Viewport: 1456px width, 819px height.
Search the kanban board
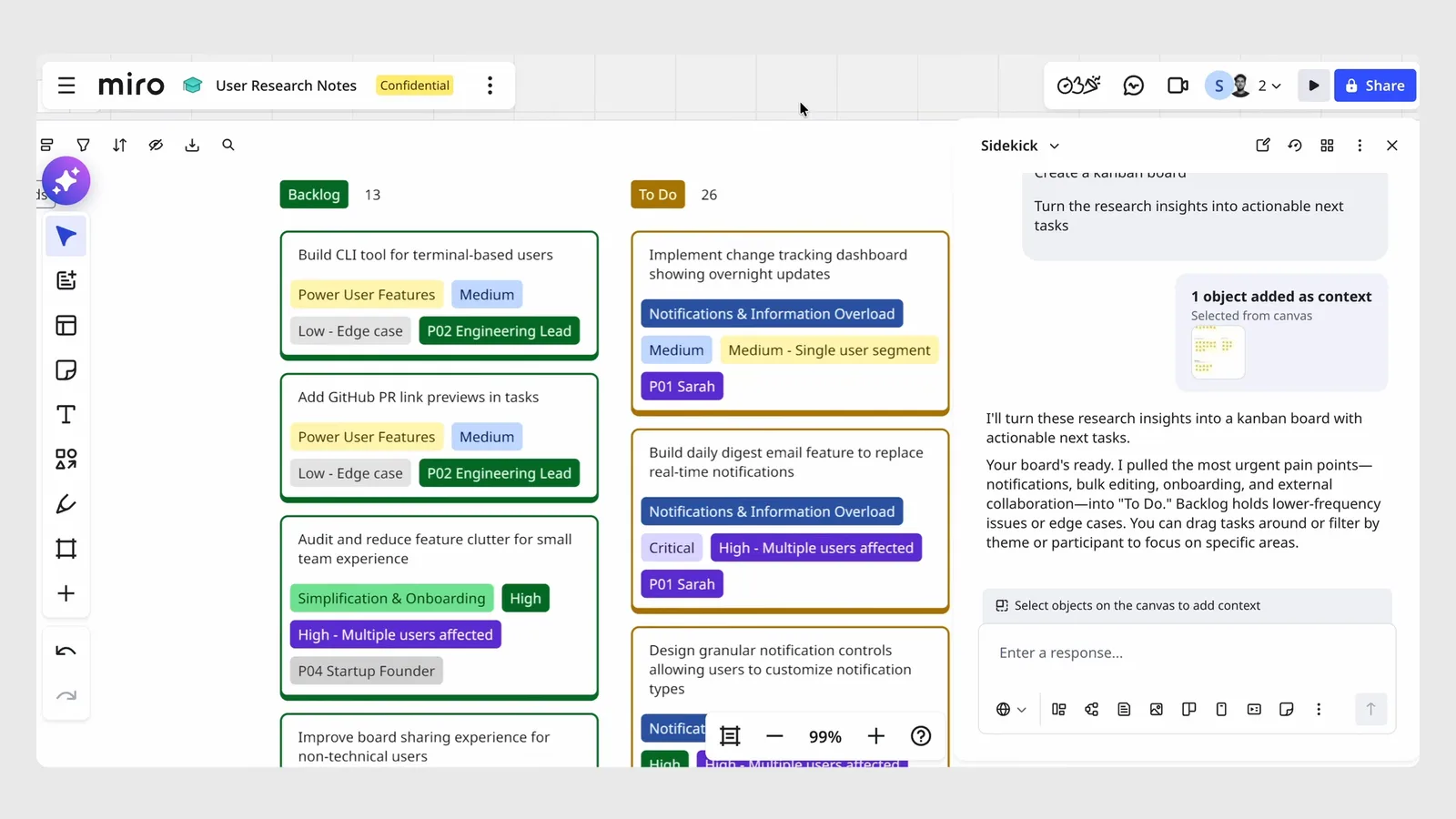pyautogui.click(x=228, y=145)
